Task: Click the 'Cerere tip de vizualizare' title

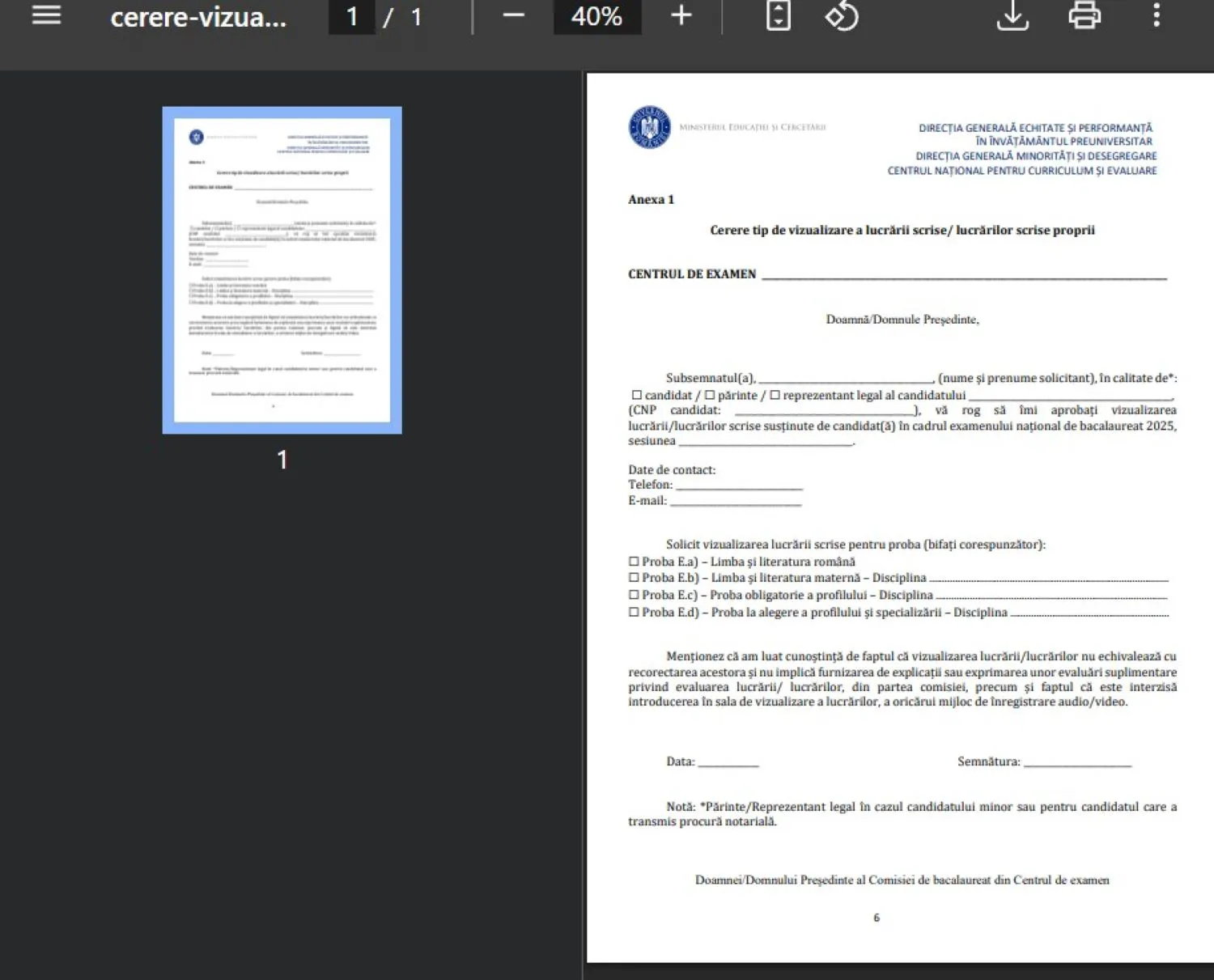Action: click(x=902, y=230)
